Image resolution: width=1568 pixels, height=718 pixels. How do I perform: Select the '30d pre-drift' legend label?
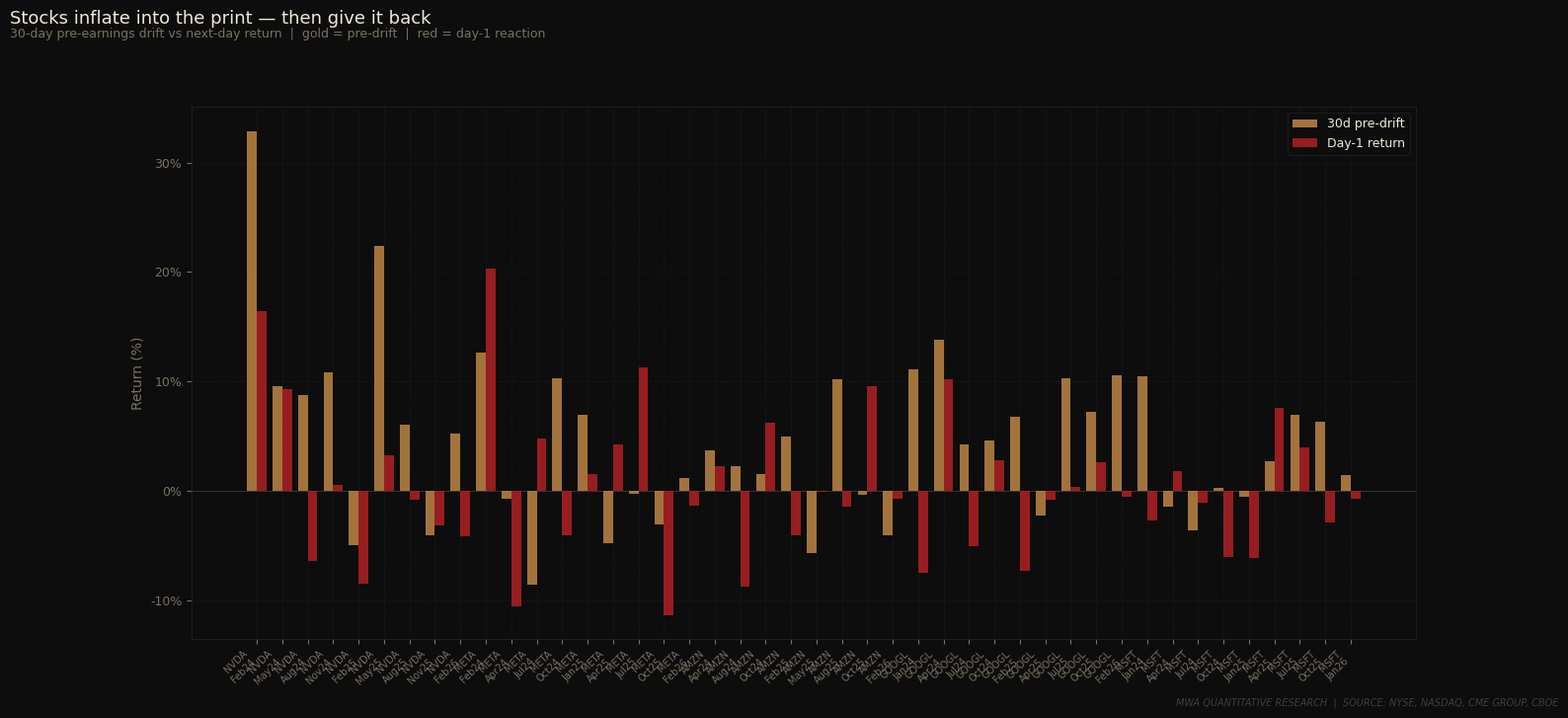1365,123
